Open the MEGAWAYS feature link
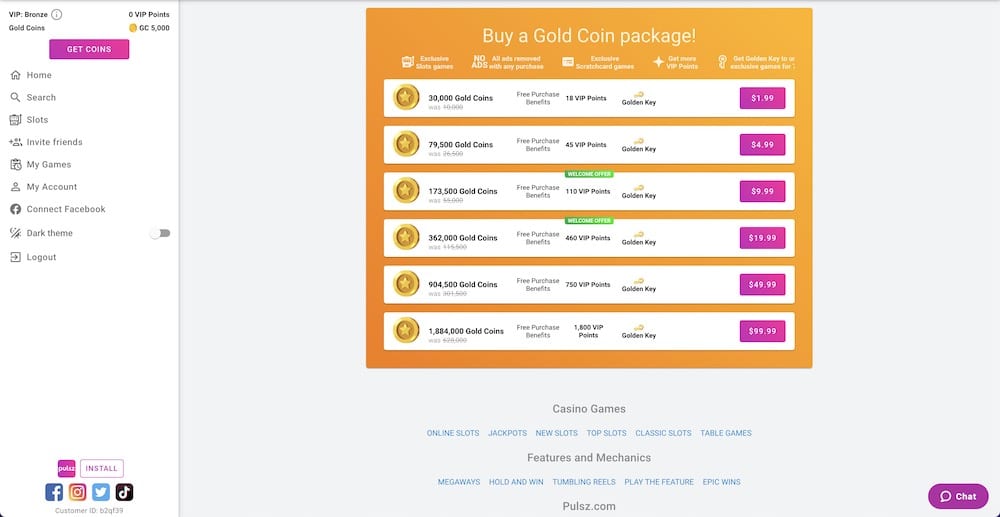The image size is (1000, 517). [459, 482]
